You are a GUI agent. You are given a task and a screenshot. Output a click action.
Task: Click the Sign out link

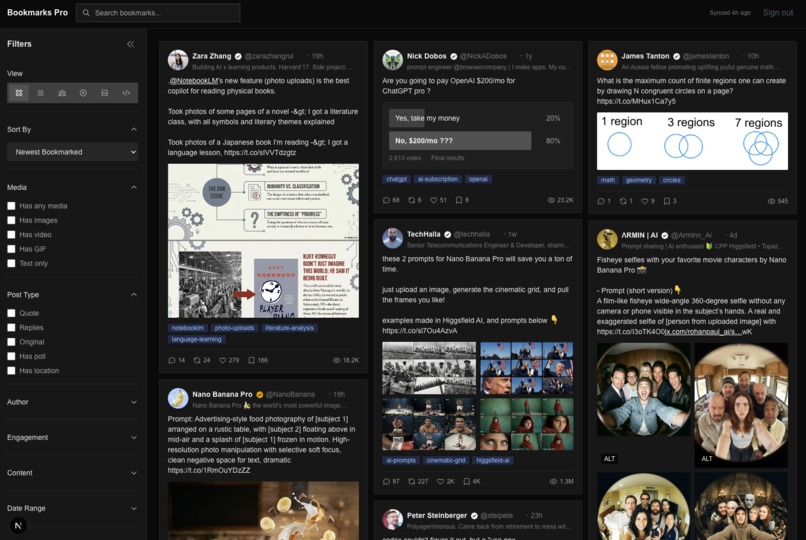tap(777, 12)
